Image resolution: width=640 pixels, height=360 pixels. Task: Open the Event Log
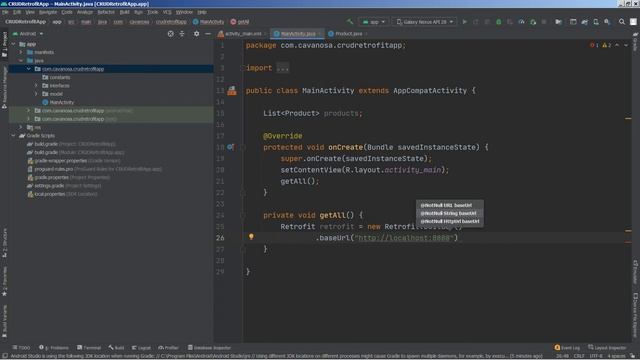point(567,348)
